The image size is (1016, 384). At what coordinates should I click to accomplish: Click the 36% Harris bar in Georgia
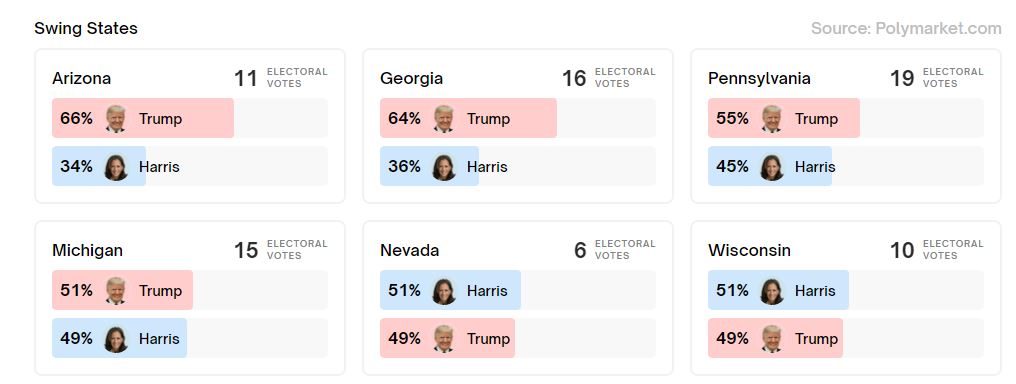point(429,166)
